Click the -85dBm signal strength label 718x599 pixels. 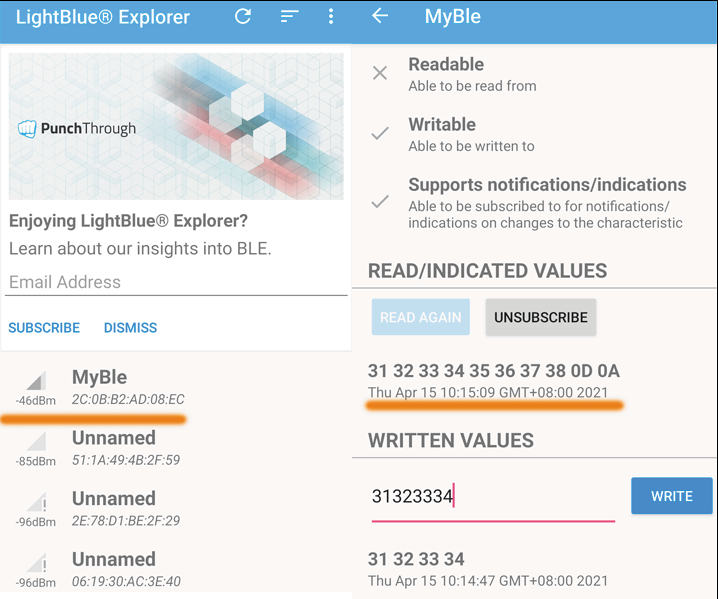tap(36, 461)
